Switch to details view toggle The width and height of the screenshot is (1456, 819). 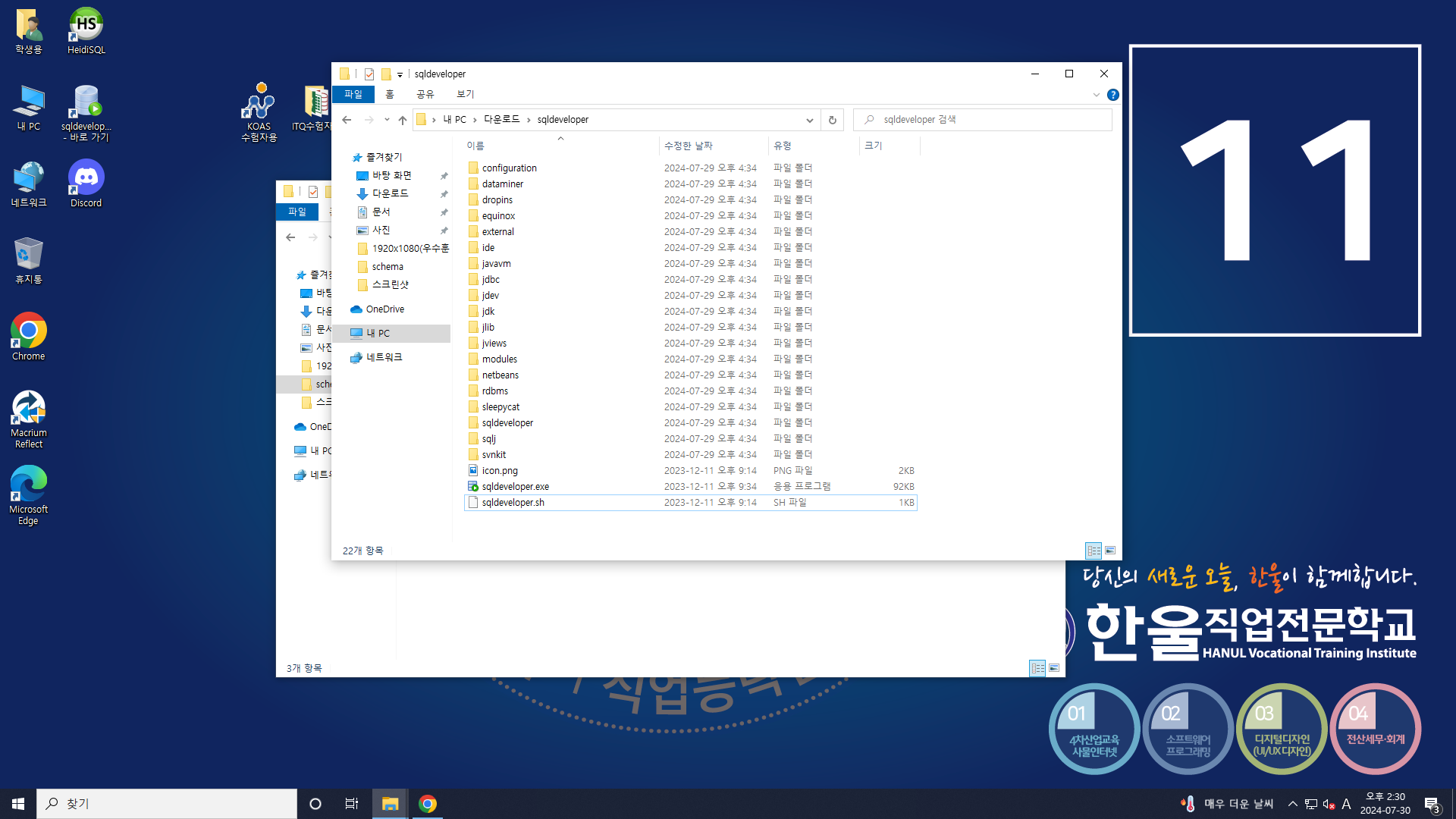coord(1094,551)
